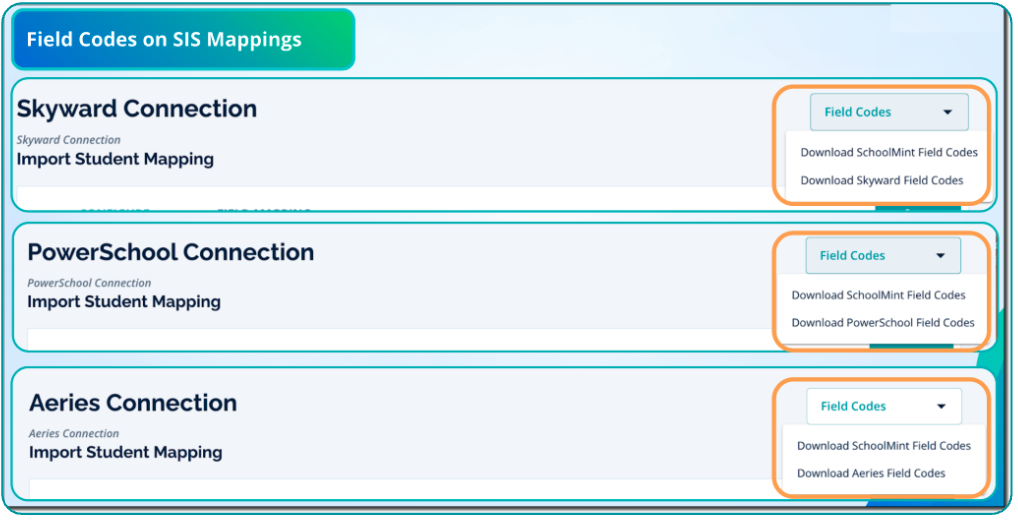Click the italic Aeries Connection breadcrumb
Image resolution: width=1018 pixels, height=521 pixels.
coord(74,434)
